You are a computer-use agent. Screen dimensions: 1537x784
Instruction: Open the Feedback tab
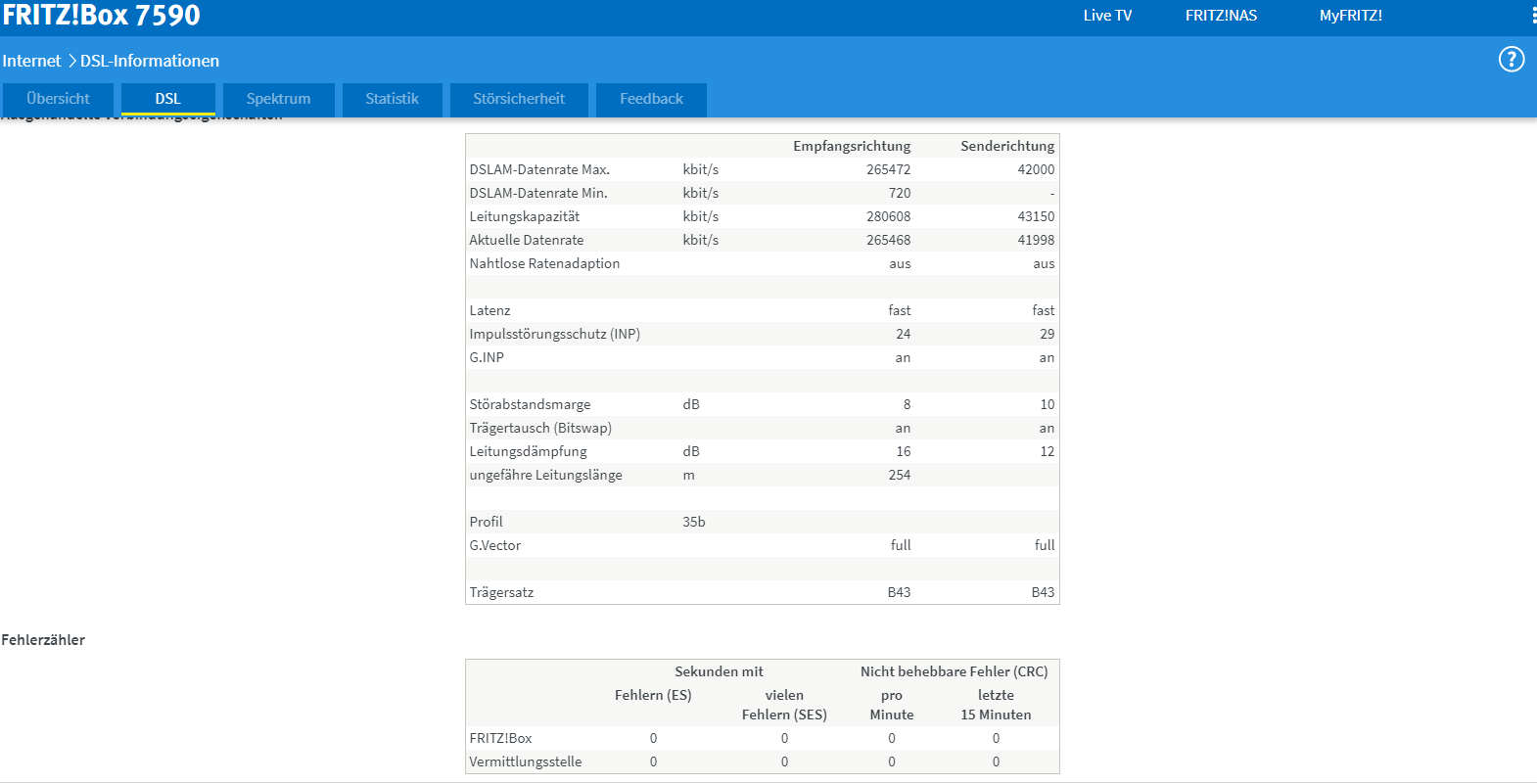click(x=652, y=99)
